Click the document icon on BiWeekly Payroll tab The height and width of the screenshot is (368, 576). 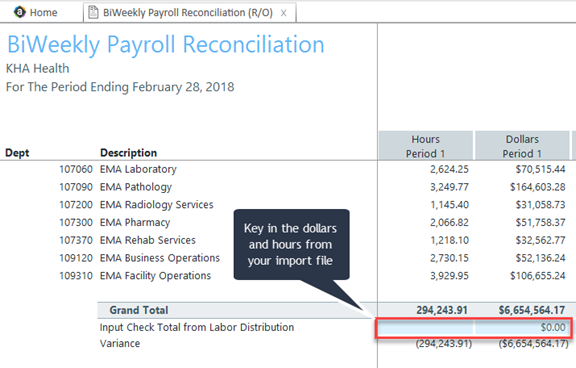[x=93, y=12]
